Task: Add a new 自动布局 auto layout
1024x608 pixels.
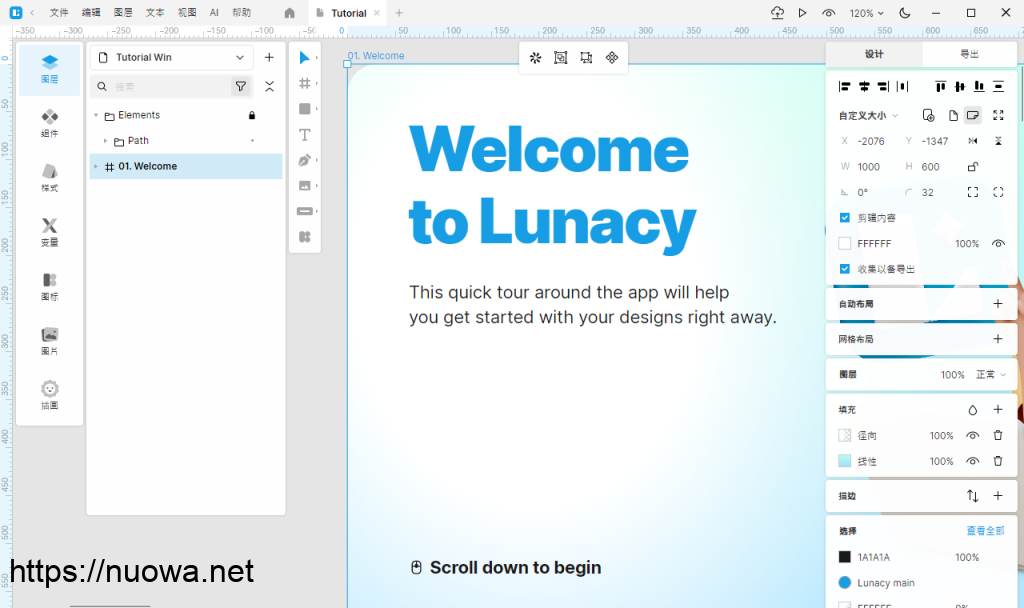Action: 997,304
